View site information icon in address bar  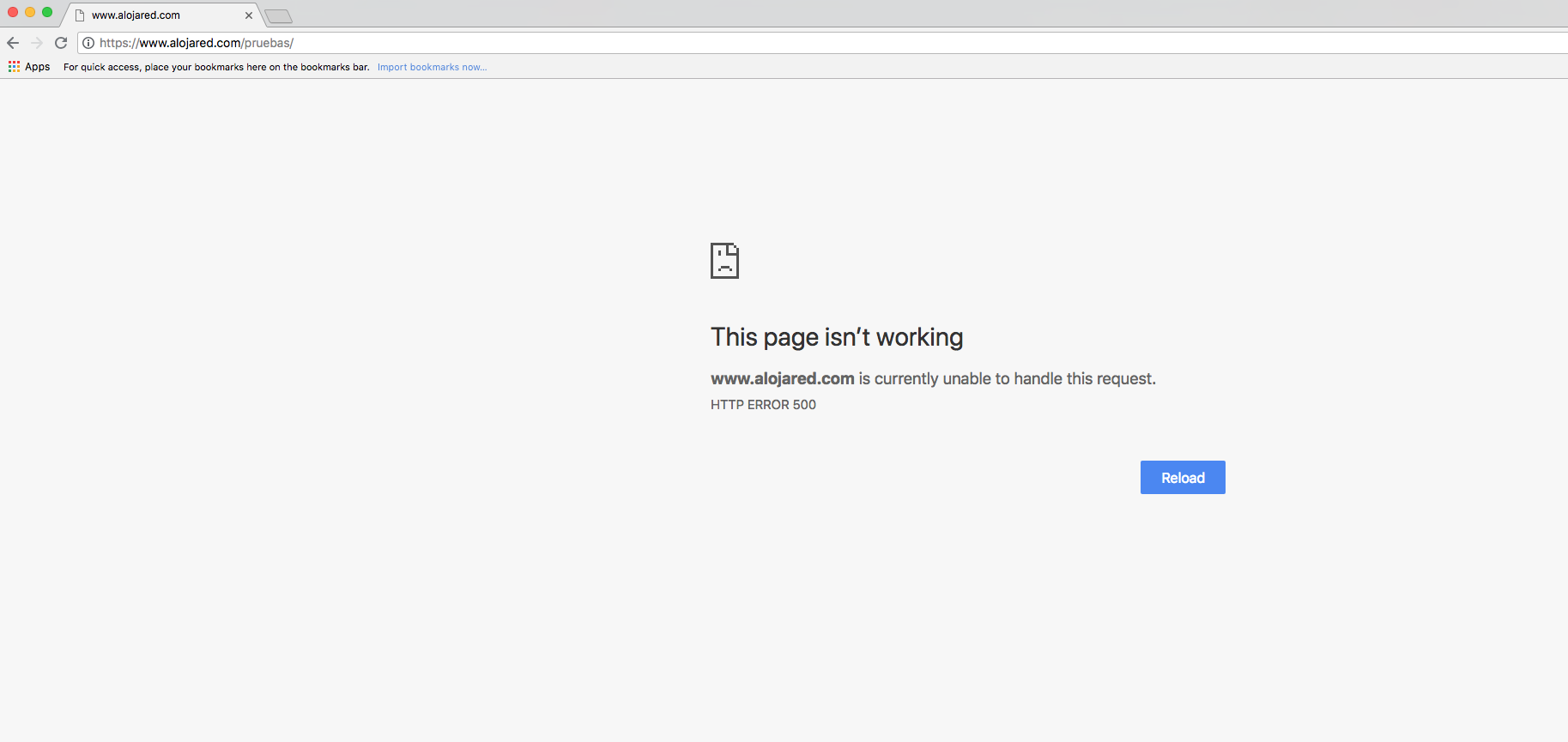88,43
